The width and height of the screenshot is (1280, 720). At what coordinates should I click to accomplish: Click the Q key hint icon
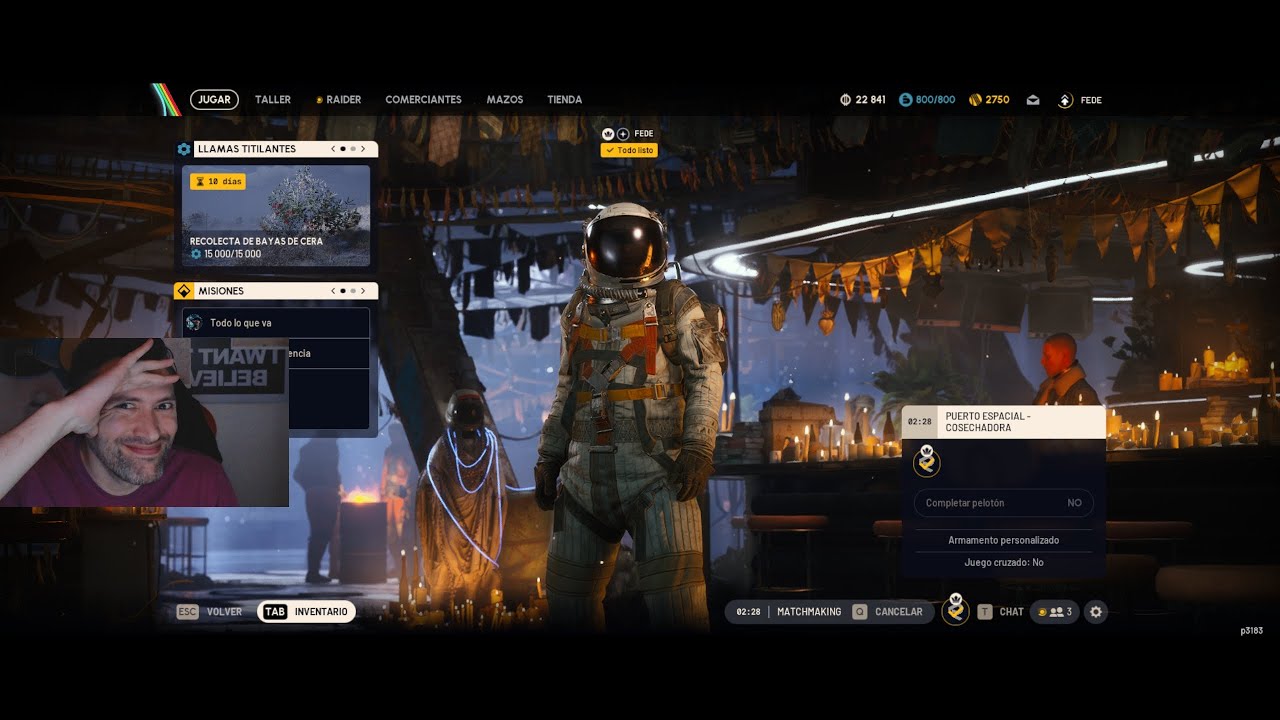click(859, 612)
